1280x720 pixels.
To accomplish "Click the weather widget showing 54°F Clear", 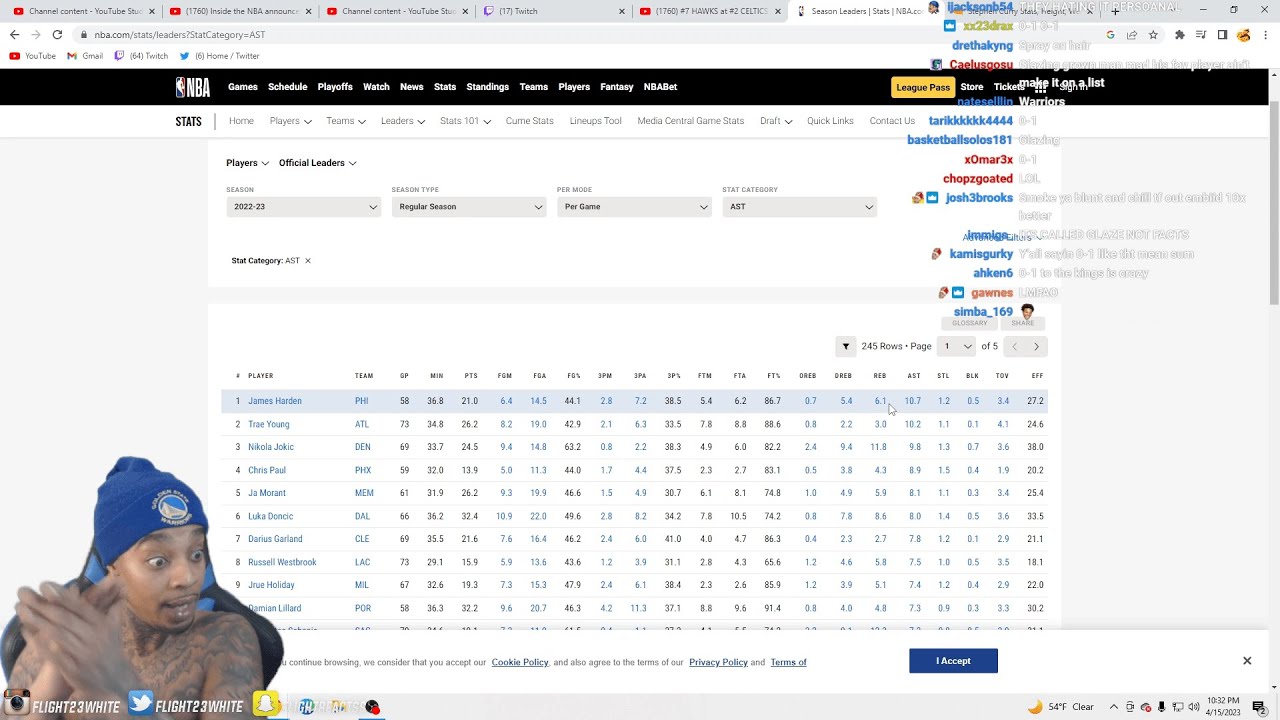I will [1060, 707].
